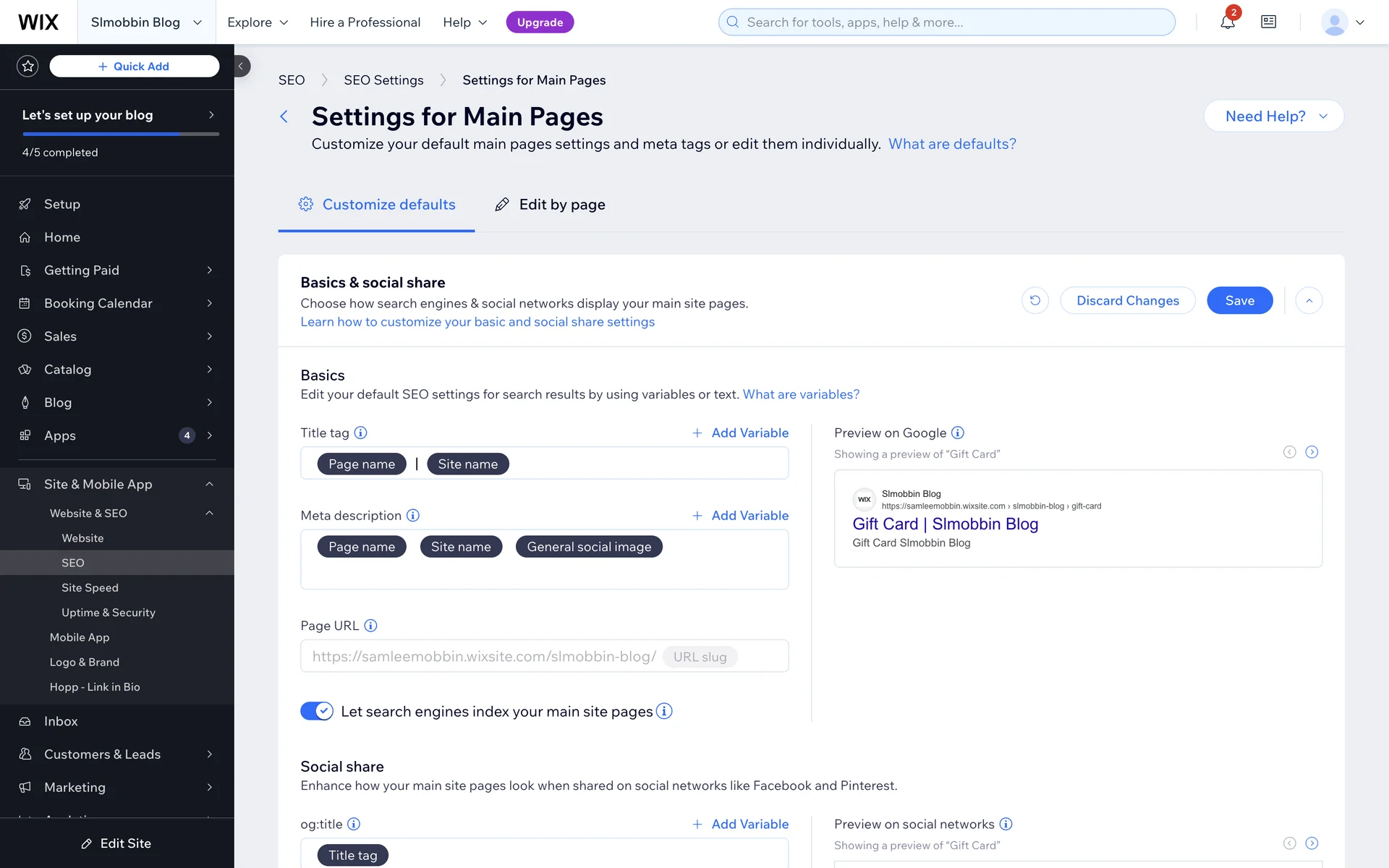Click the favorites star icon in sidebar
1389x868 pixels.
pyautogui.click(x=27, y=67)
